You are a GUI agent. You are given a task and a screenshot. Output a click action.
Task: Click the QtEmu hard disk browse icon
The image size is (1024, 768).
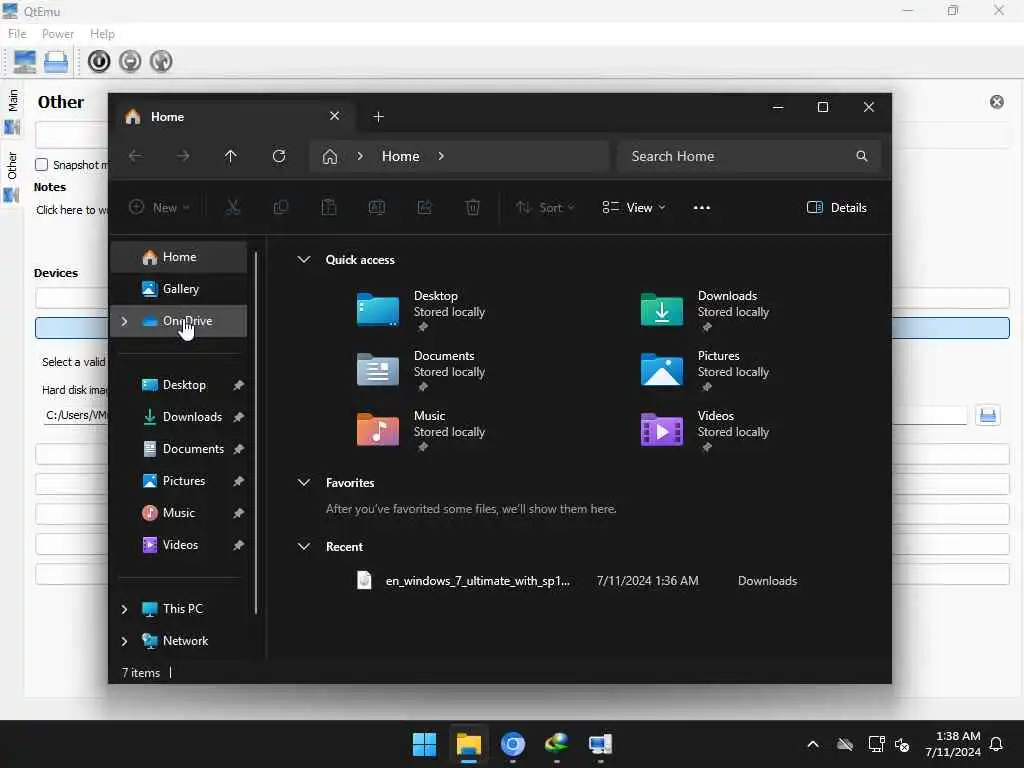[987, 415]
